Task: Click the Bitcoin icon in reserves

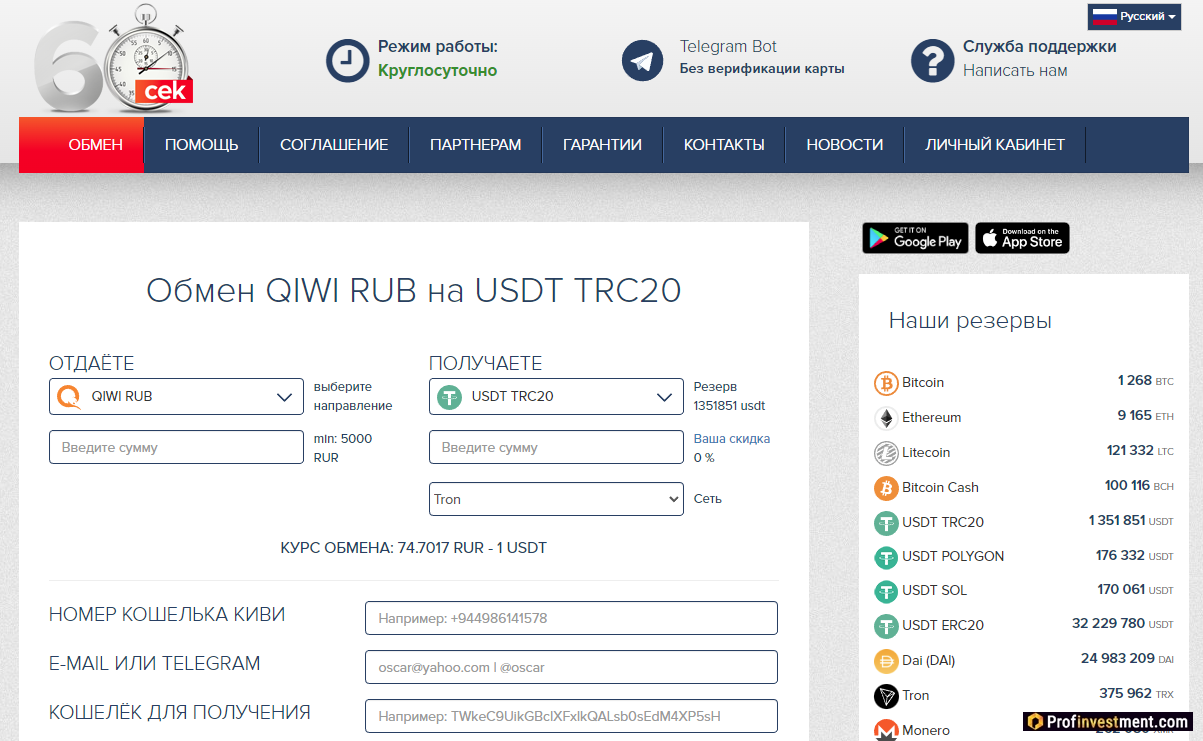Action: 886,383
